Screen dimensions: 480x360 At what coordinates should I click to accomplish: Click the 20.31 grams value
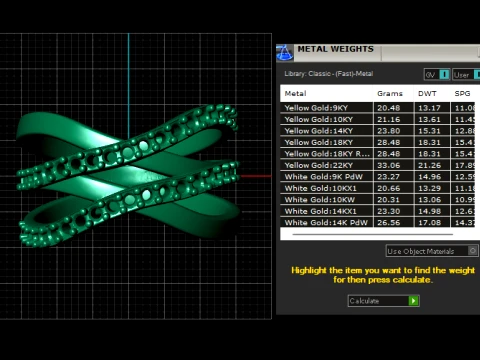tap(388, 200)
